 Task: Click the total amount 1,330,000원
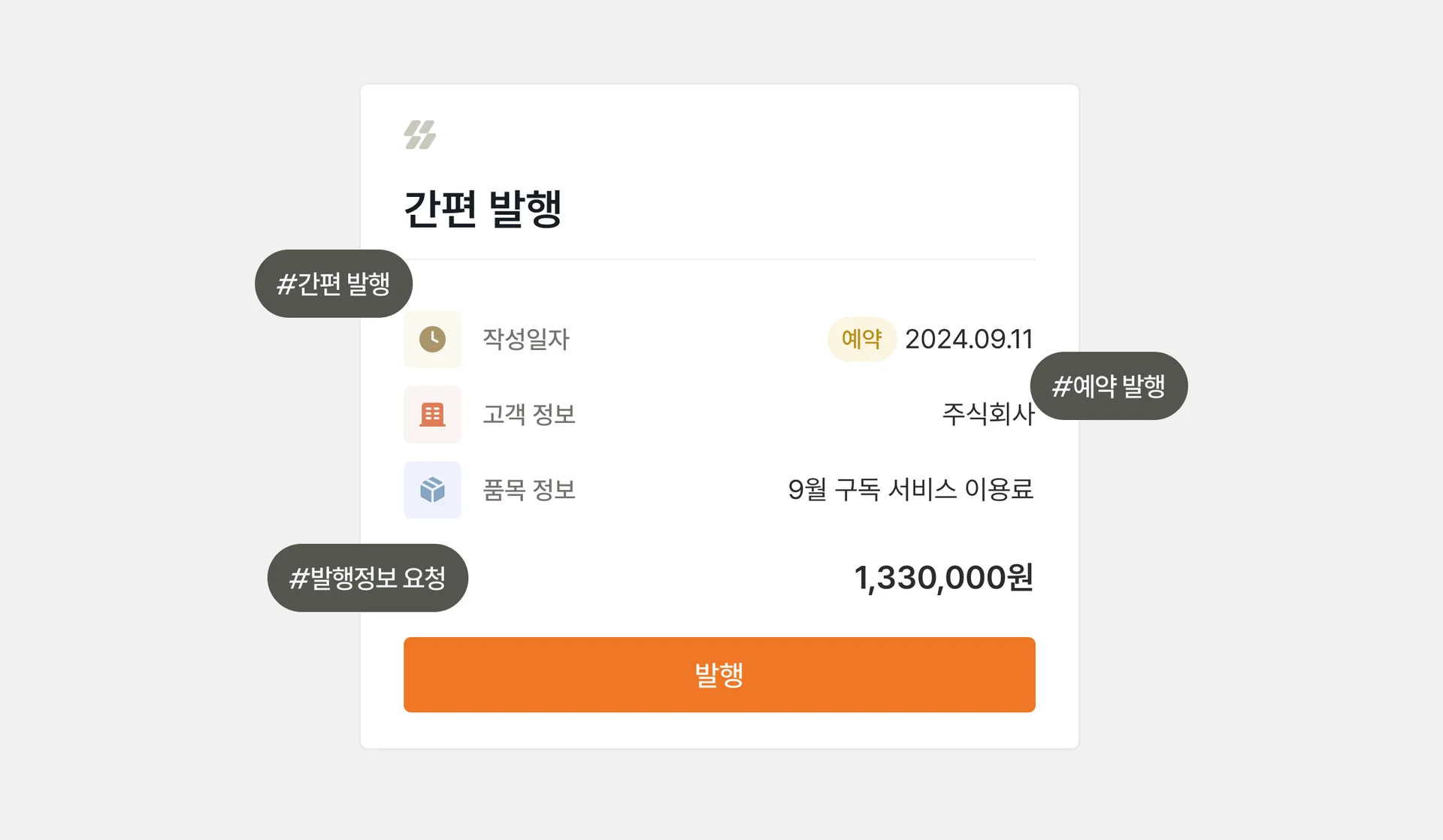[945, 578]
